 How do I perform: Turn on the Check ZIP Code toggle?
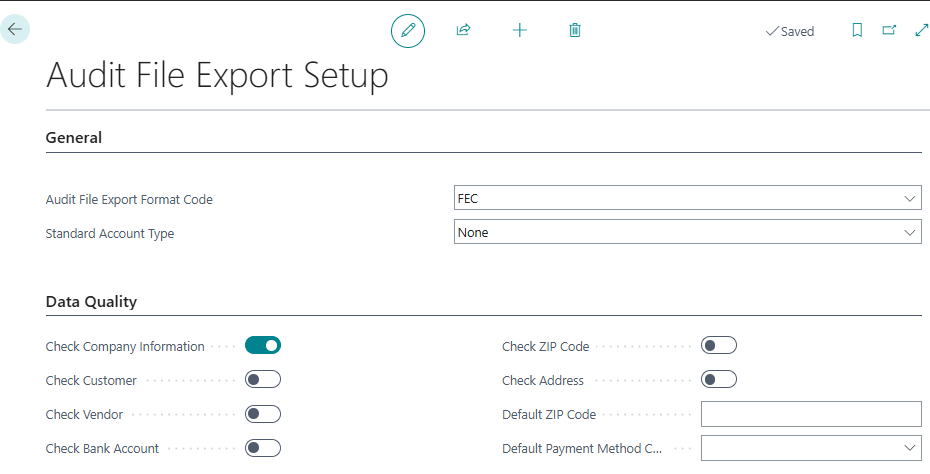tap(719, 345)
